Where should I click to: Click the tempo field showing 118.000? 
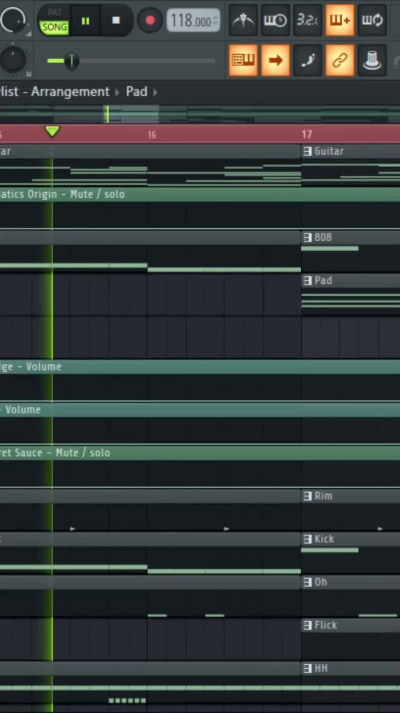pos(193,20)
